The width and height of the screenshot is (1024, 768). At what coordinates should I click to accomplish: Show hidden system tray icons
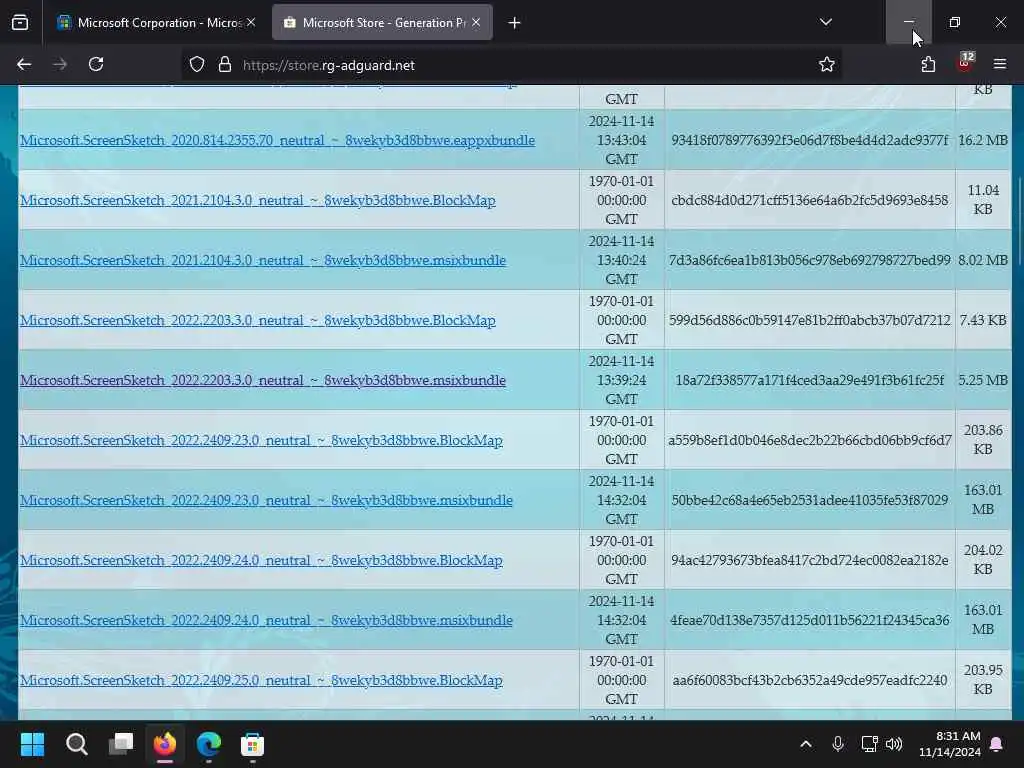pyautogui.click(x=806, y=744)
